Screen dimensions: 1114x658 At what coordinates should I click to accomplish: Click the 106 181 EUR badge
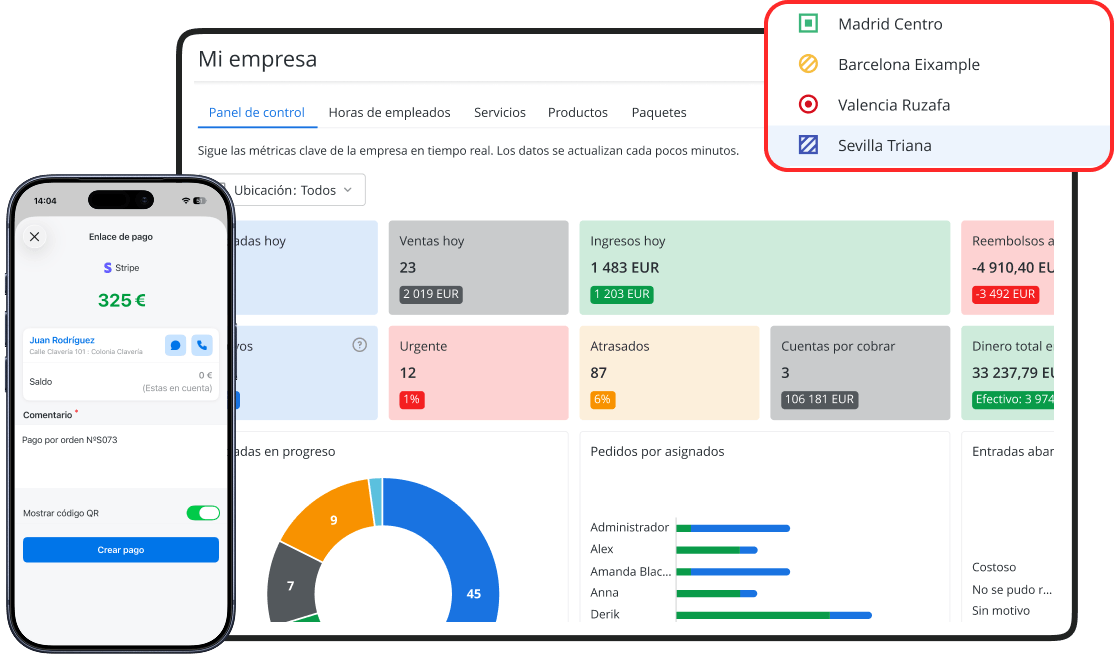819,399
